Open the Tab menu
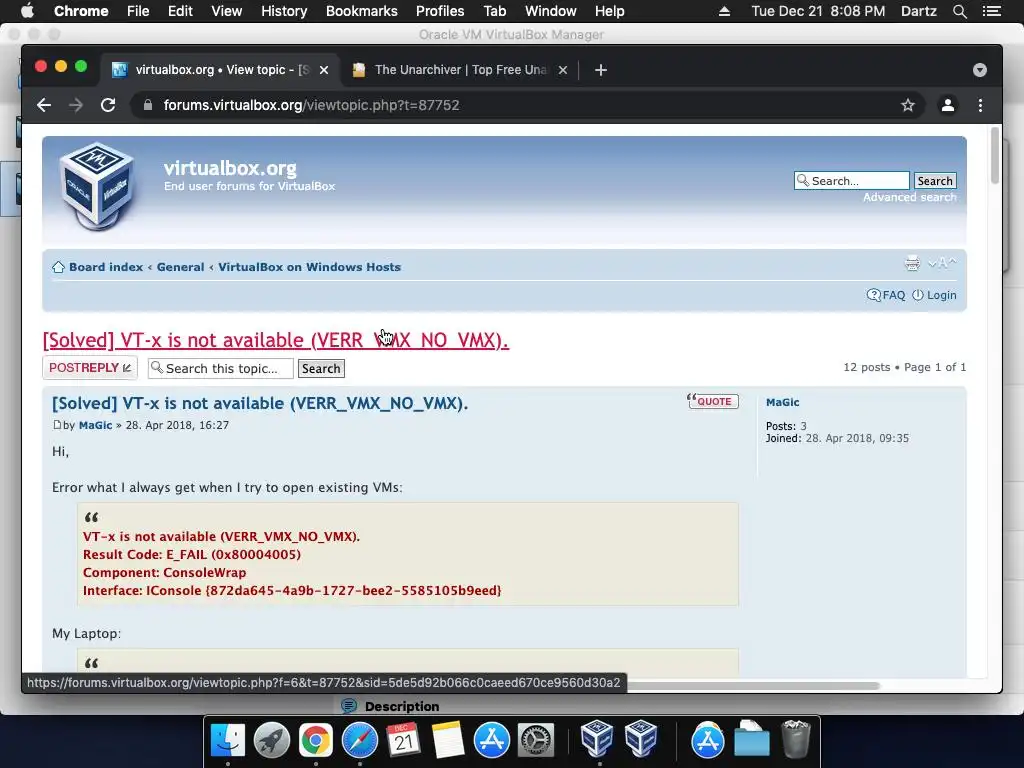Image resolution: width=1024 pixels, height=768 pixels. coord(494,11)
